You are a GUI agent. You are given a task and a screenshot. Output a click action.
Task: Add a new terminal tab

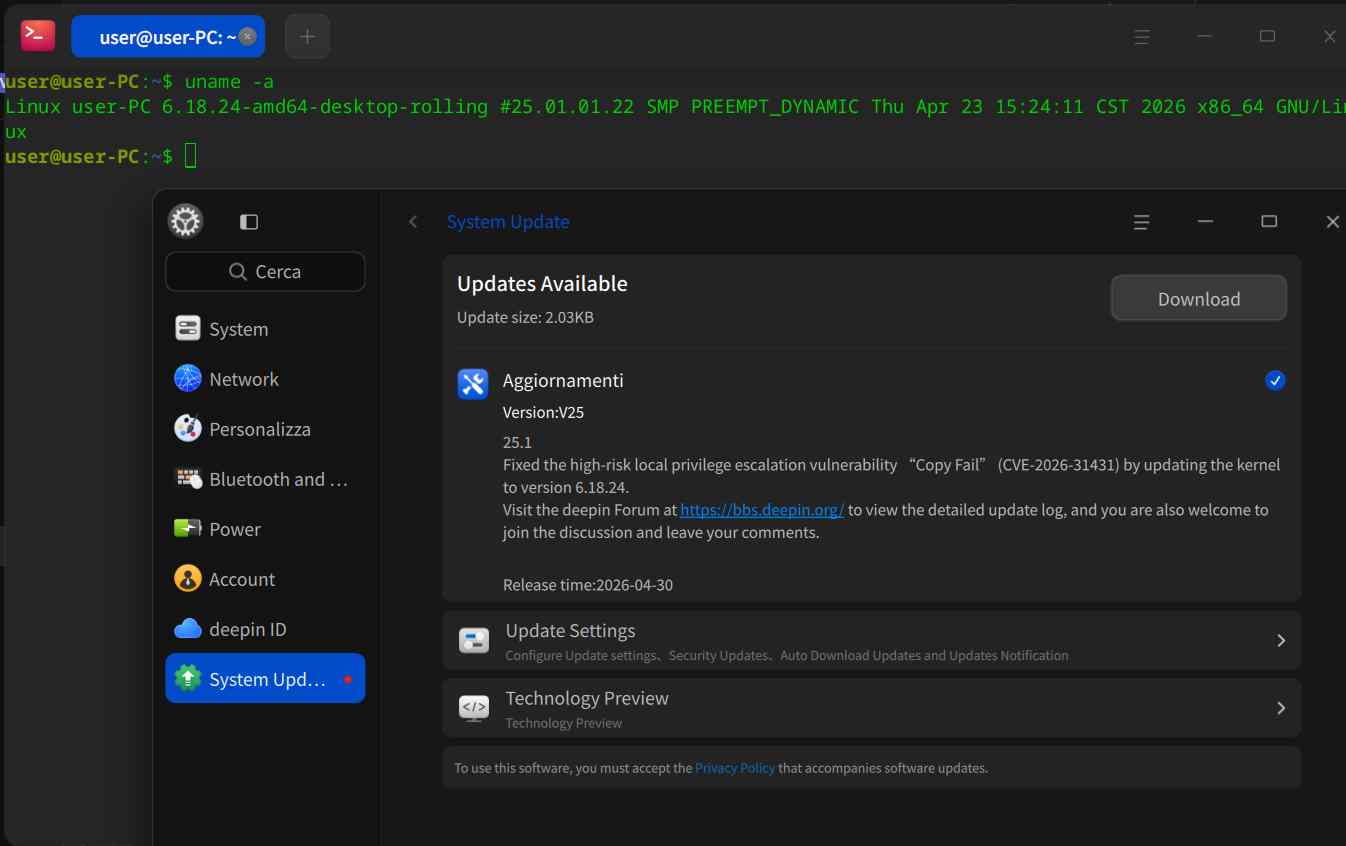coord(307,36)
